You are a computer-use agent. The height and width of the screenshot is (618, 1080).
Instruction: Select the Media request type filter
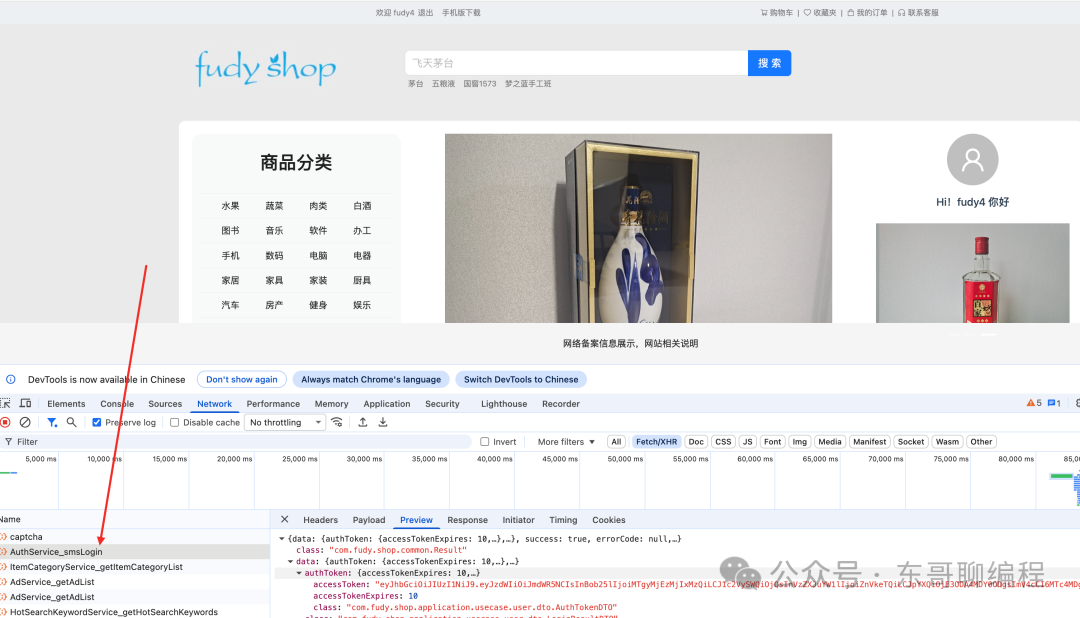coord(829,442)
